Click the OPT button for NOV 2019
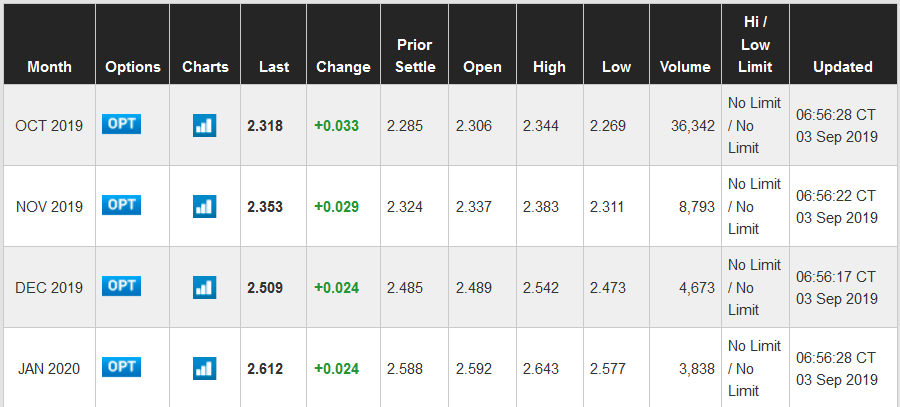900x407 pixels. 121,205
